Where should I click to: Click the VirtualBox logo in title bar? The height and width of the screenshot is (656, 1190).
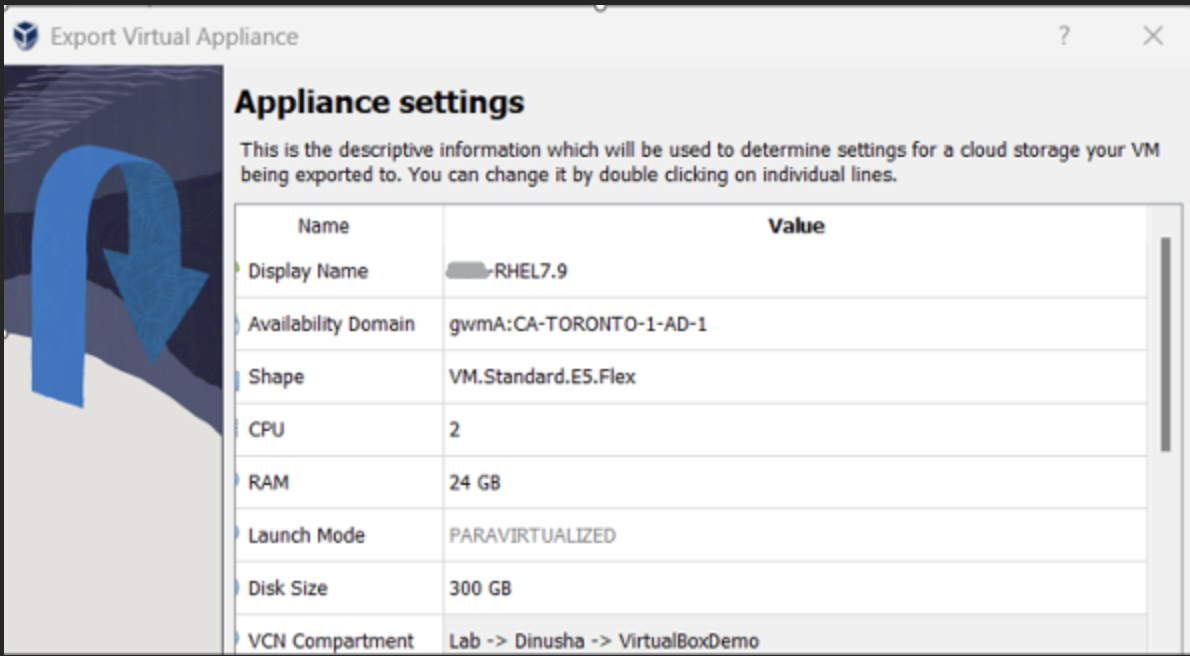[x=26, y=36]
